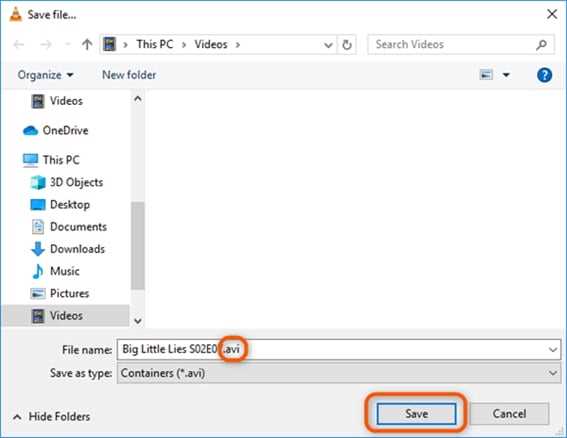Expand the Save as type dropdown
The image size is (567, 438).
[553, 373]
